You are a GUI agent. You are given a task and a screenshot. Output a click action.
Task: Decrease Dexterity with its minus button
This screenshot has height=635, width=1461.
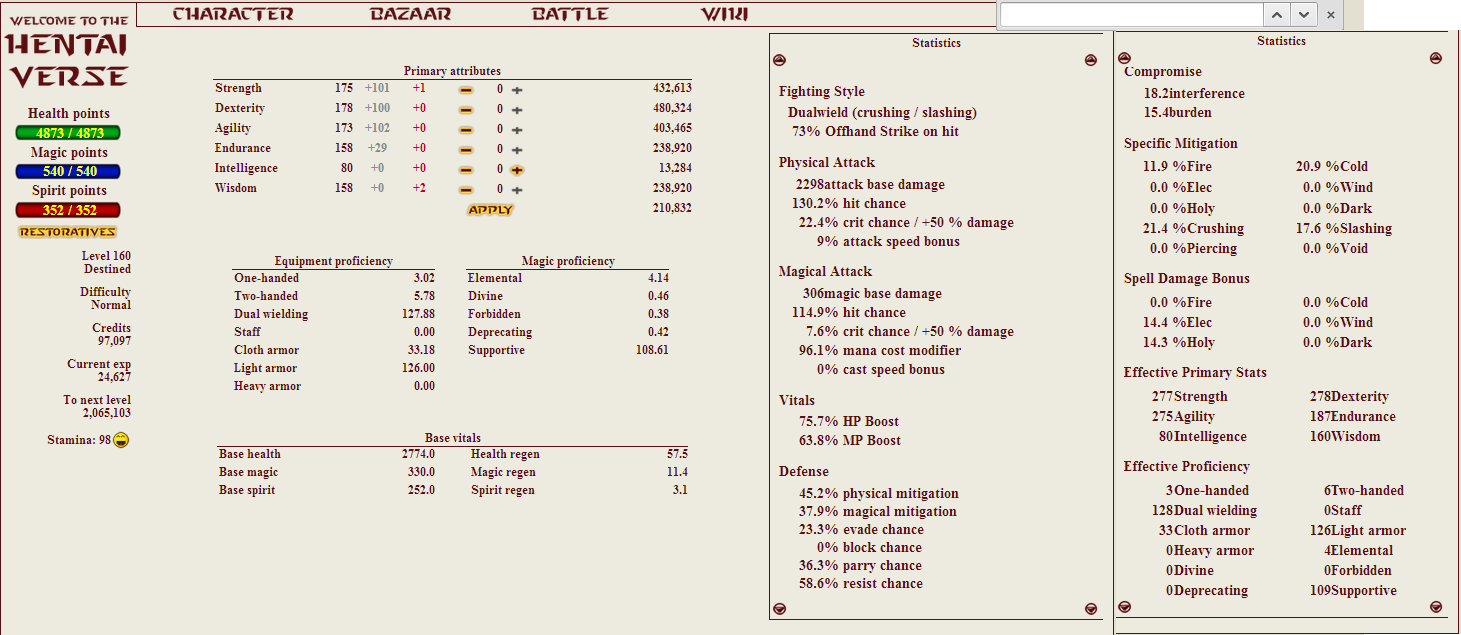[x=466, y=110]
